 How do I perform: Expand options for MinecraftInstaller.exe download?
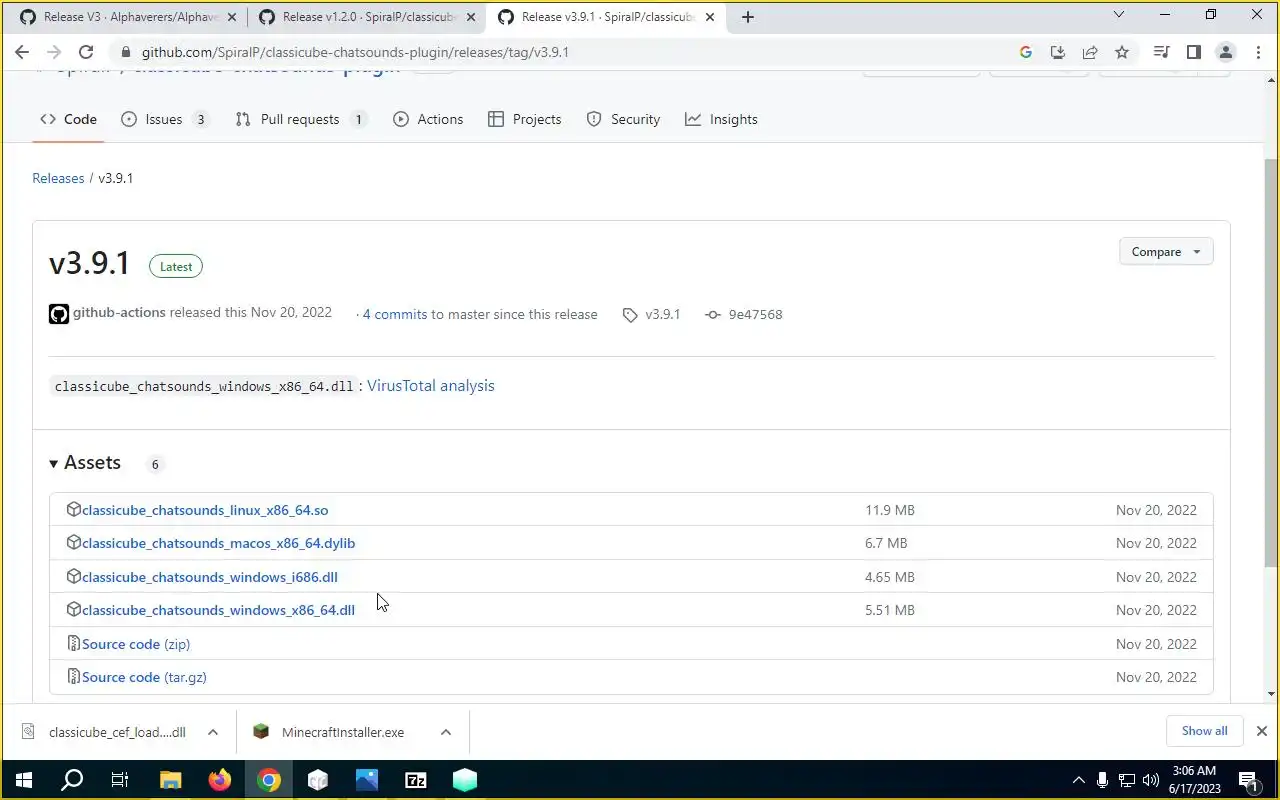(446, 732)
